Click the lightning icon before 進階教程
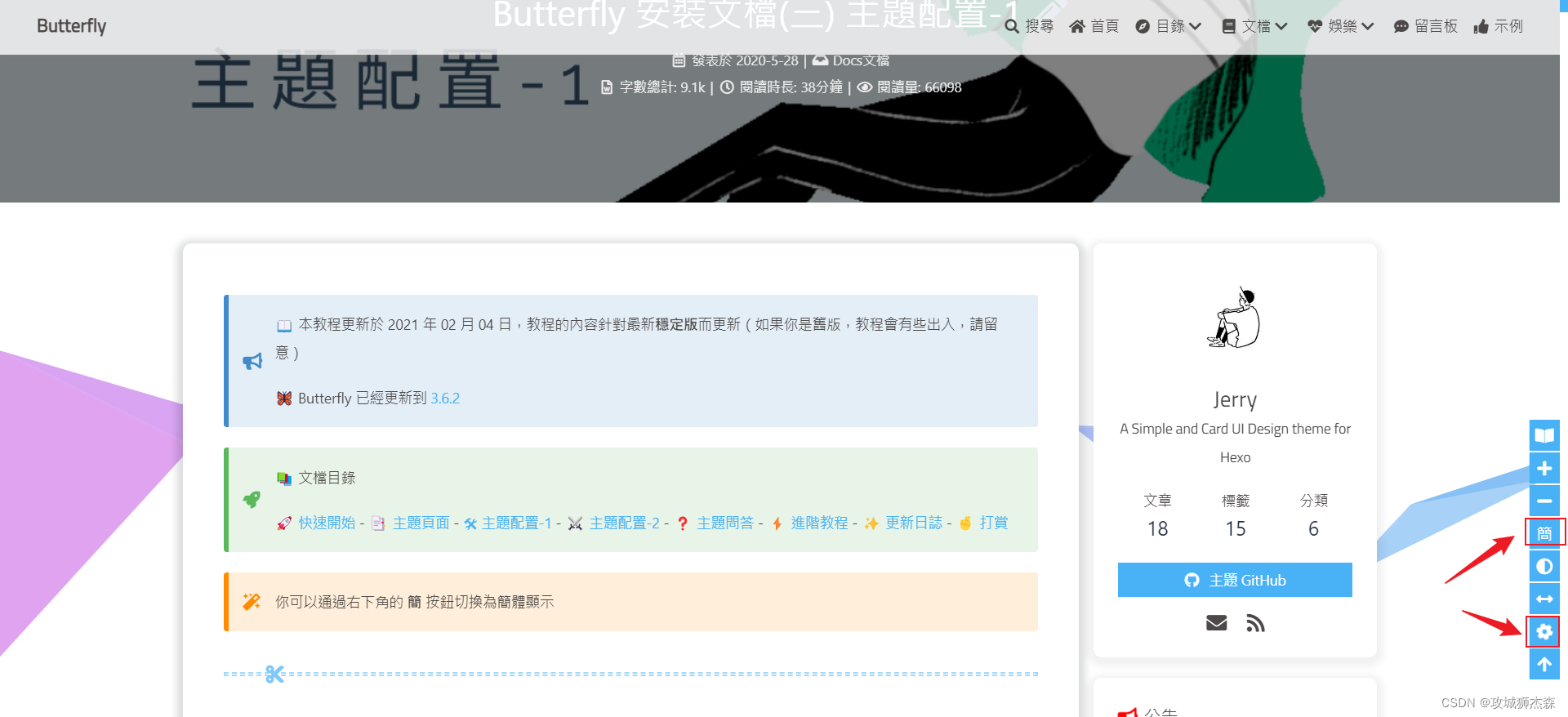The height and width of the screenshot is (717, 1568). [777, 523]
